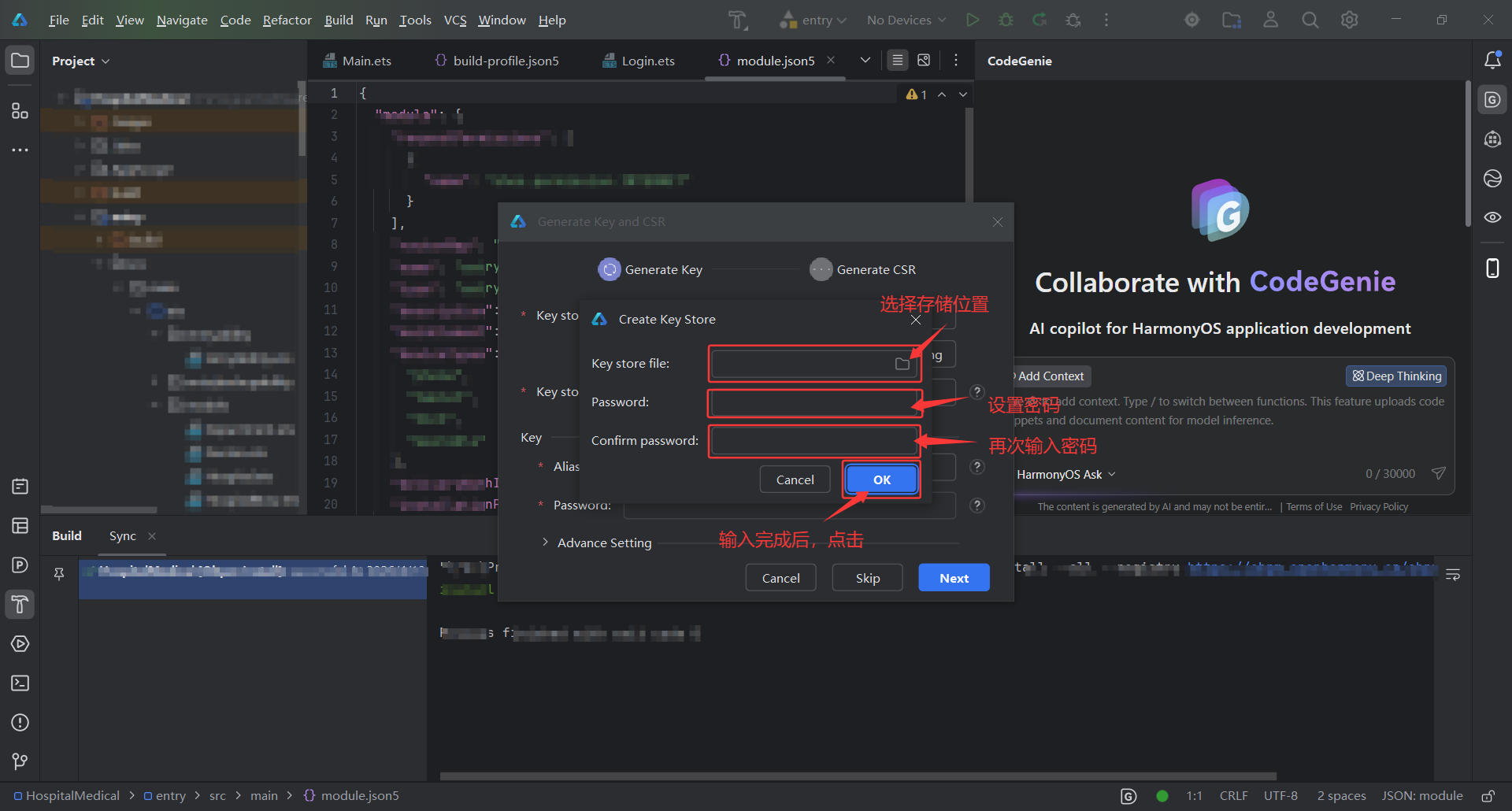Image resolution: width=1512 pixels, height=811 pixels.
Task: Expand the Project view dropdown
Action: 80,61
